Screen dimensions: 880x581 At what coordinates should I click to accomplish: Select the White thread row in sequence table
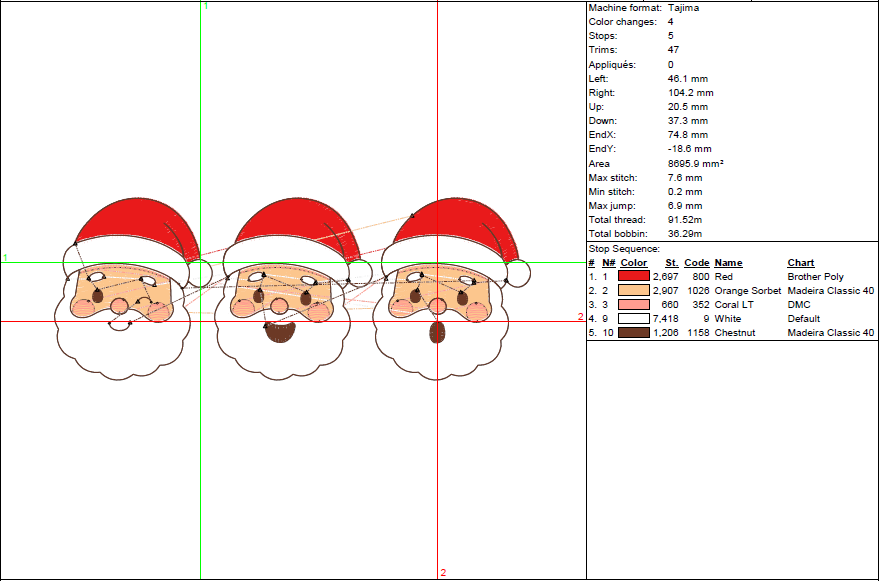[x=730, y=319]
